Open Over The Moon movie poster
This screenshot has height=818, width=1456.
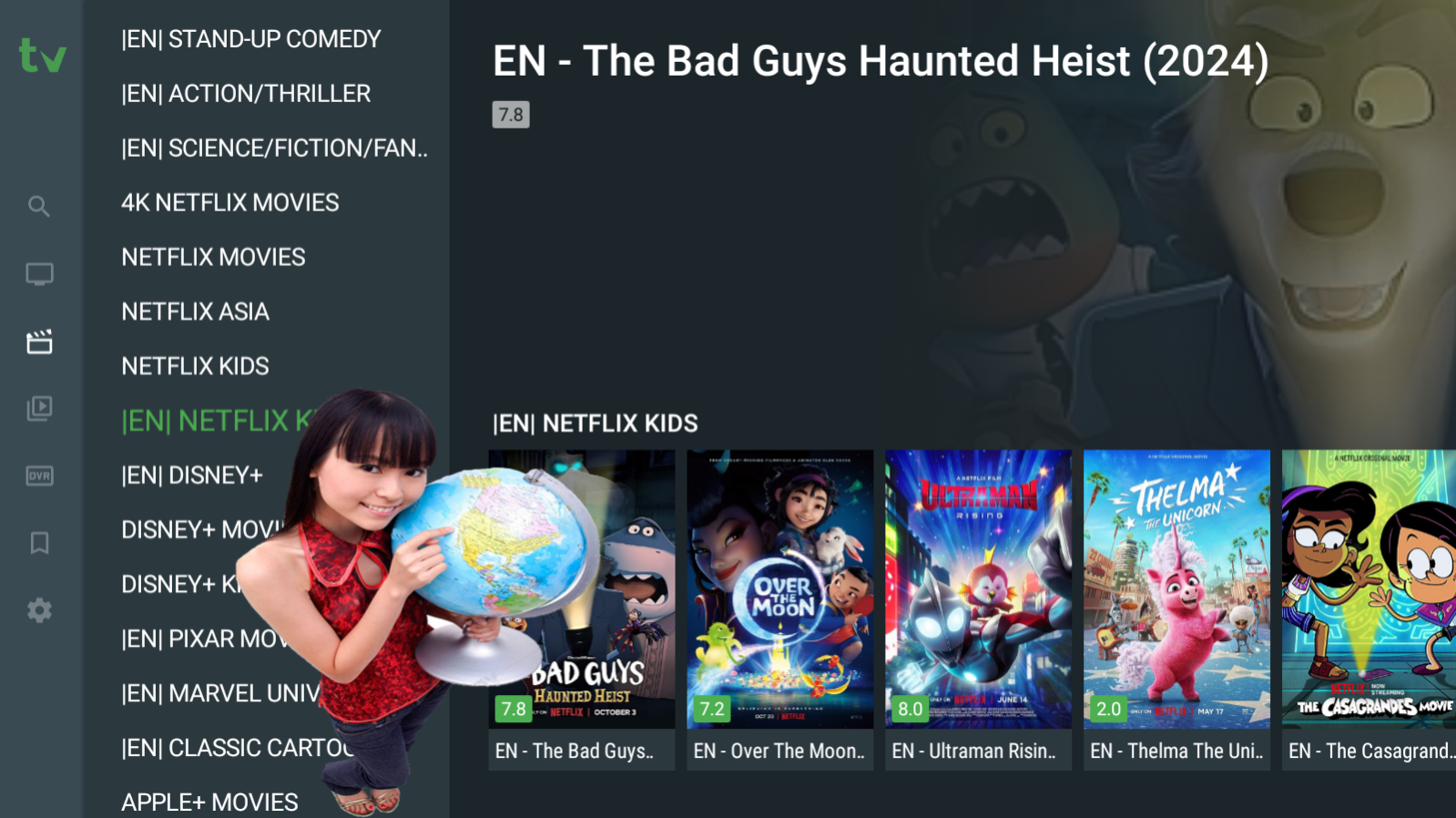pyautogui.click(x=780, y=610)
